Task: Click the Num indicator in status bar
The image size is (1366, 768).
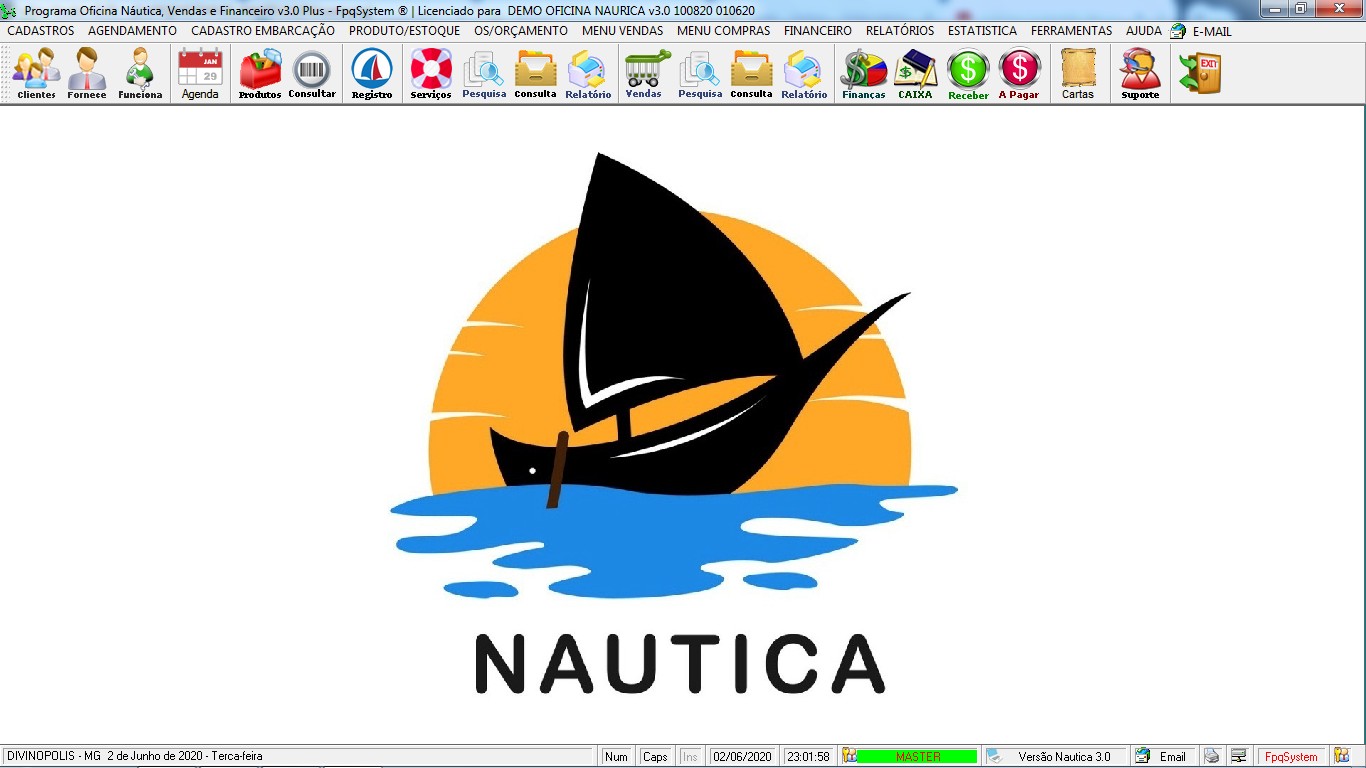Action: [616, 756]
